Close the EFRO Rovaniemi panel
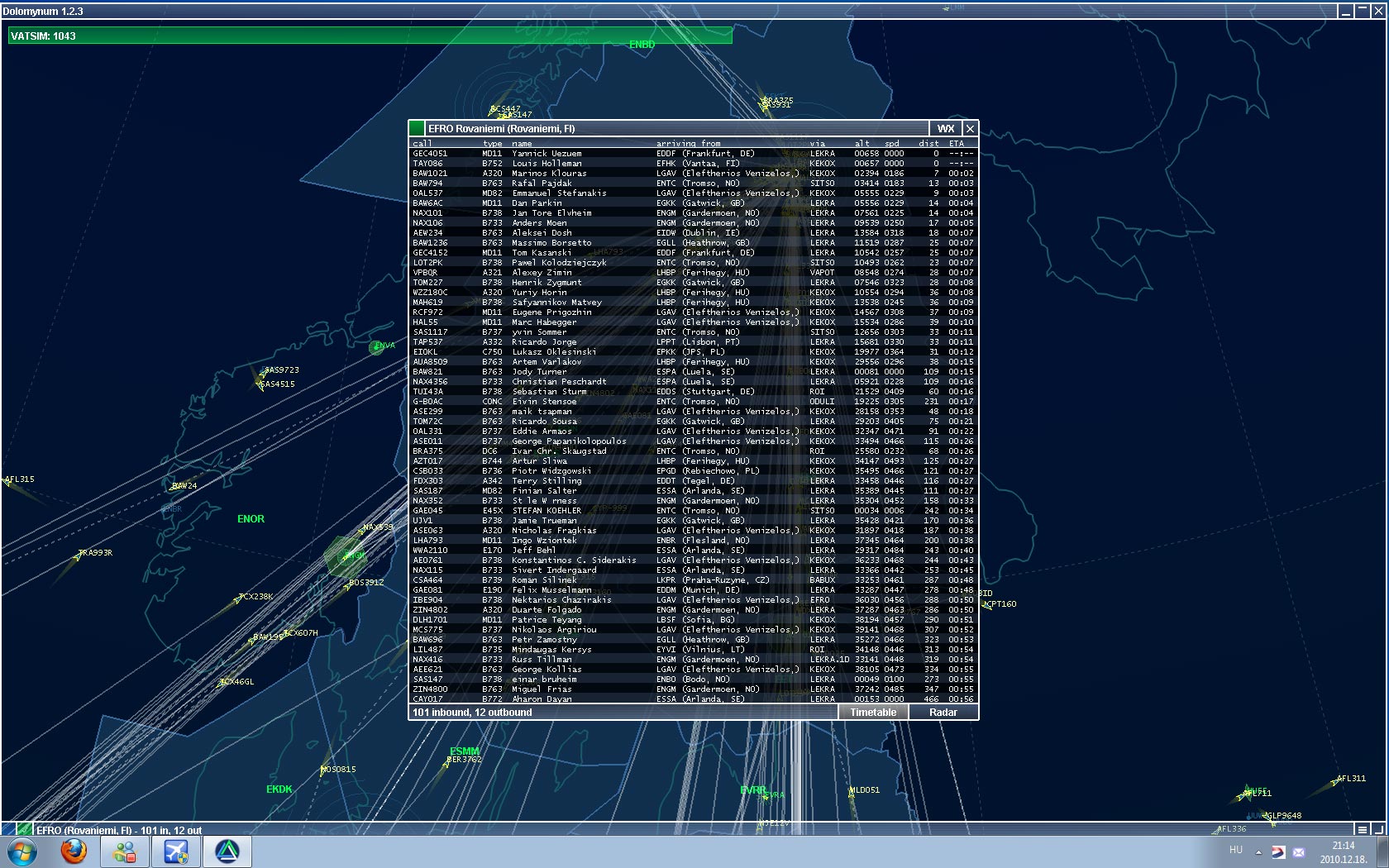 coord(971,128)
